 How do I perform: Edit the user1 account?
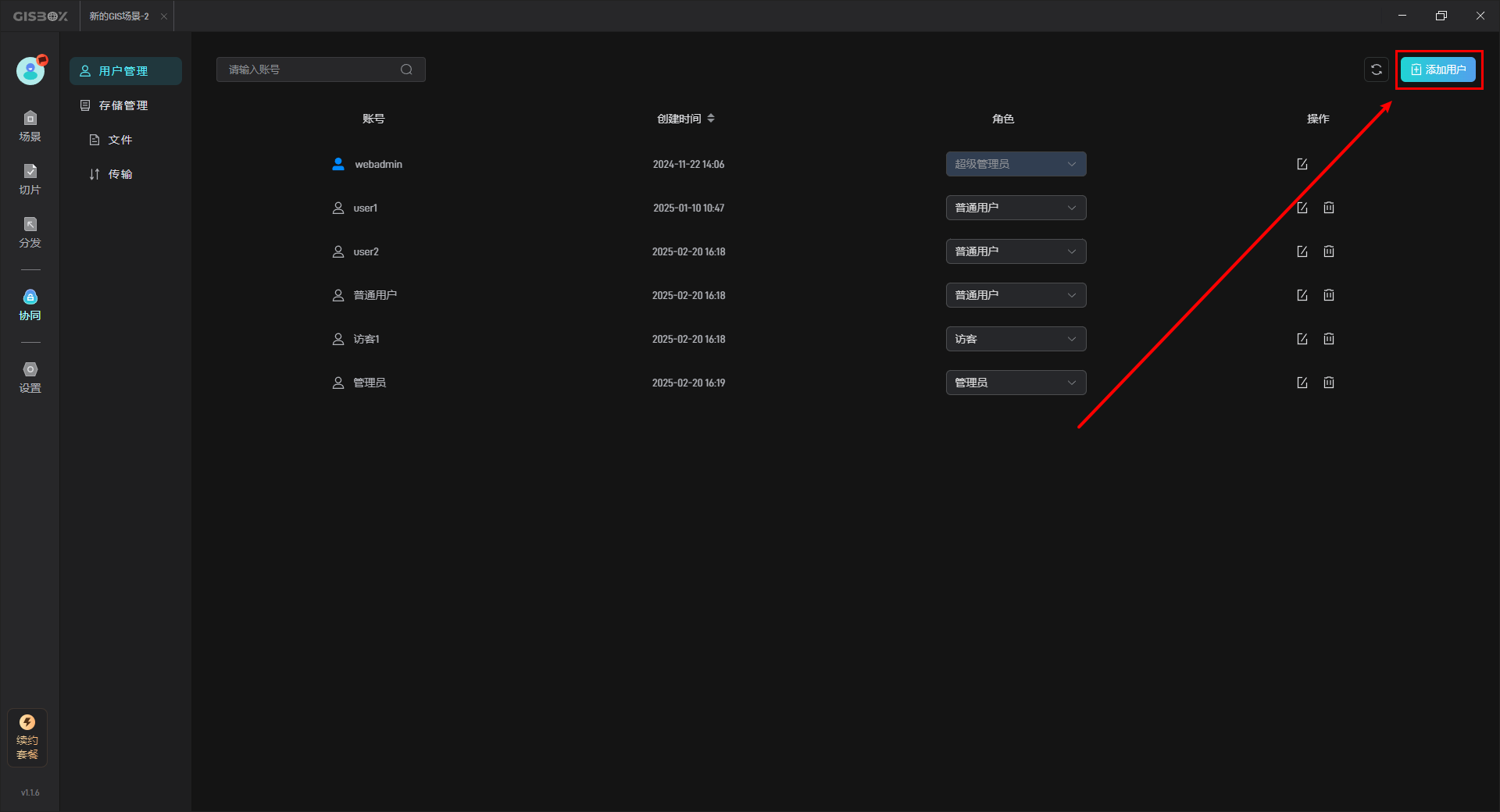(1302, 208)
